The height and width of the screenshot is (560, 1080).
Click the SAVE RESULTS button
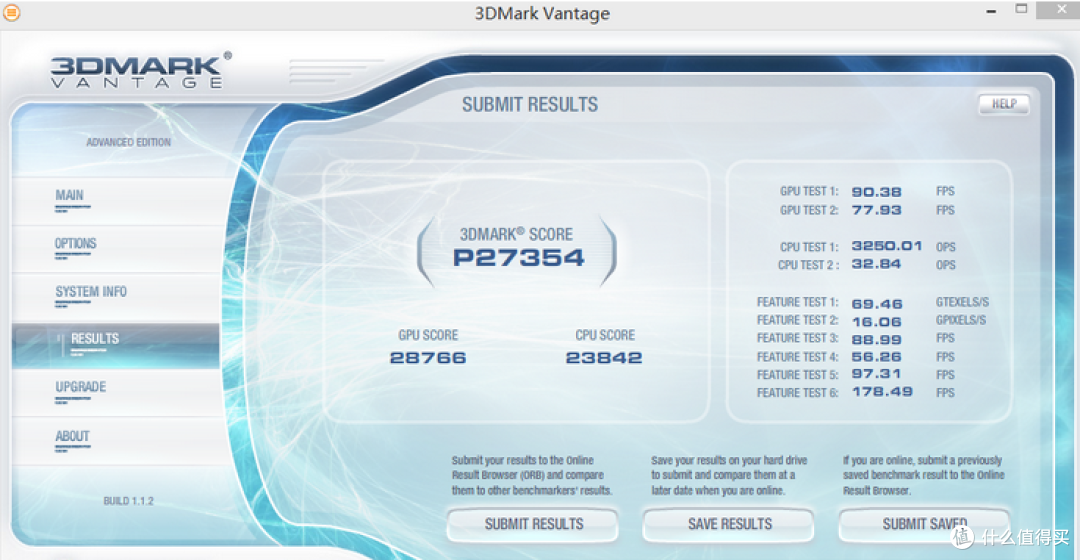(x=729, y=525)
